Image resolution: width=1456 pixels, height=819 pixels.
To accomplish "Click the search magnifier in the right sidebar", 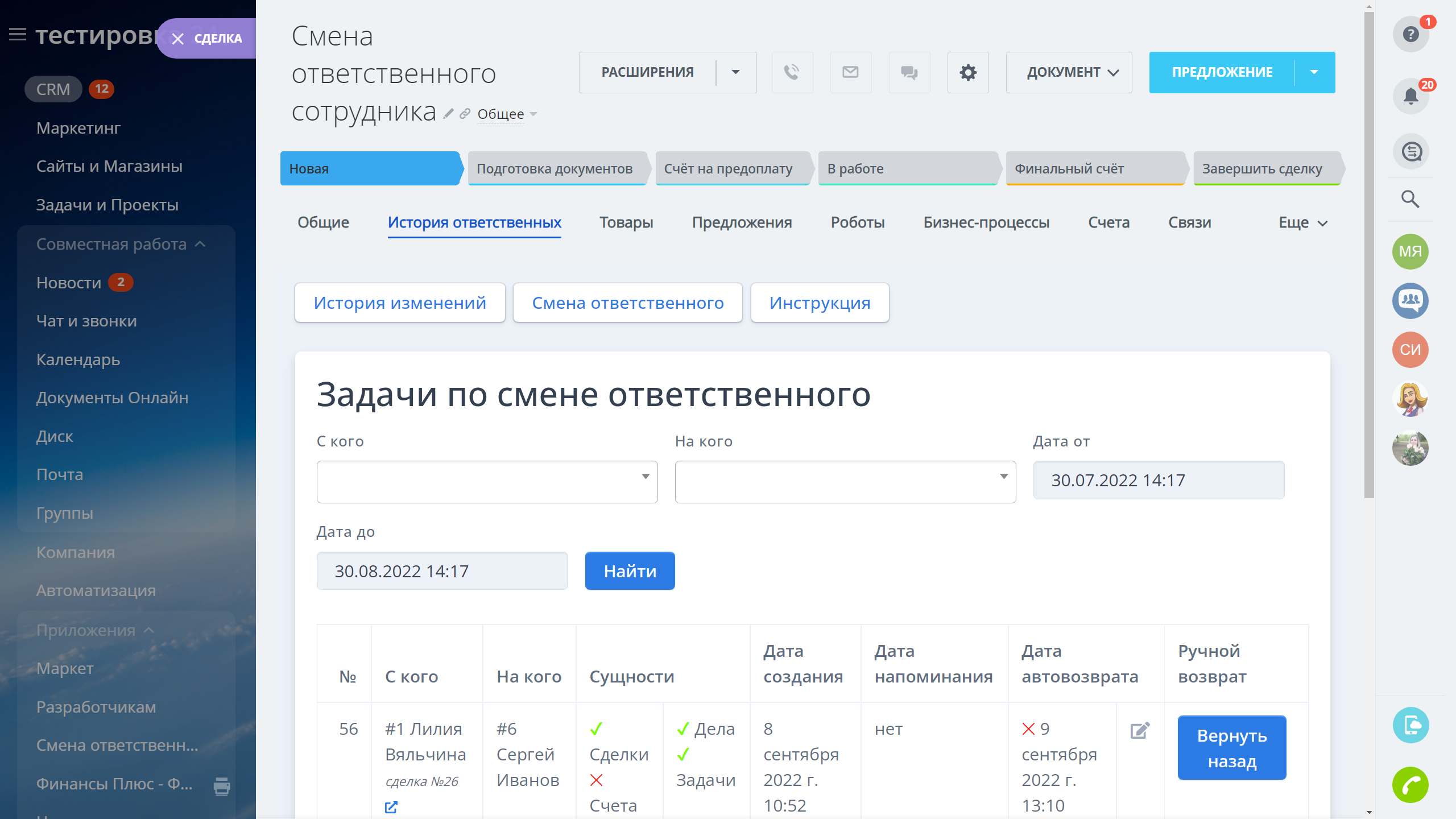I will pyautogui.click(x=1410, y=199).
